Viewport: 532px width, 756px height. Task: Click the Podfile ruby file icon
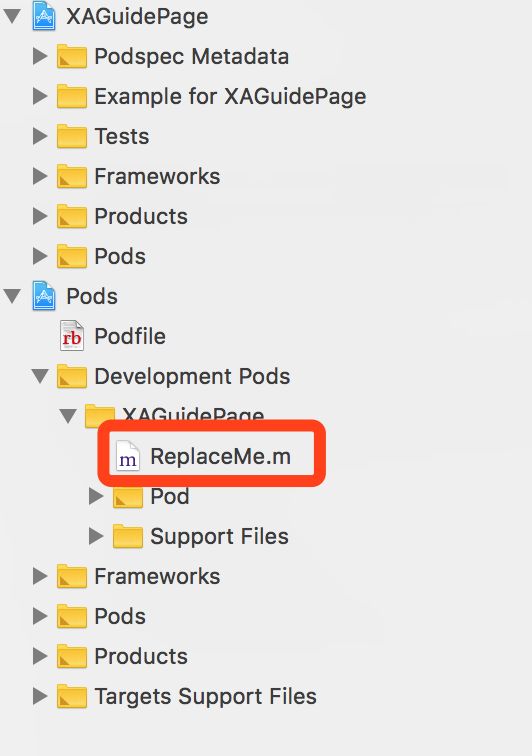click(72, 336)
